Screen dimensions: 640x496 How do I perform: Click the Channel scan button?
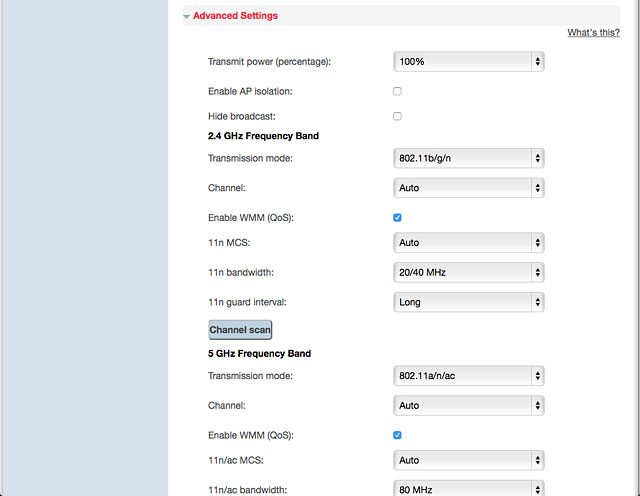point(240,330)
